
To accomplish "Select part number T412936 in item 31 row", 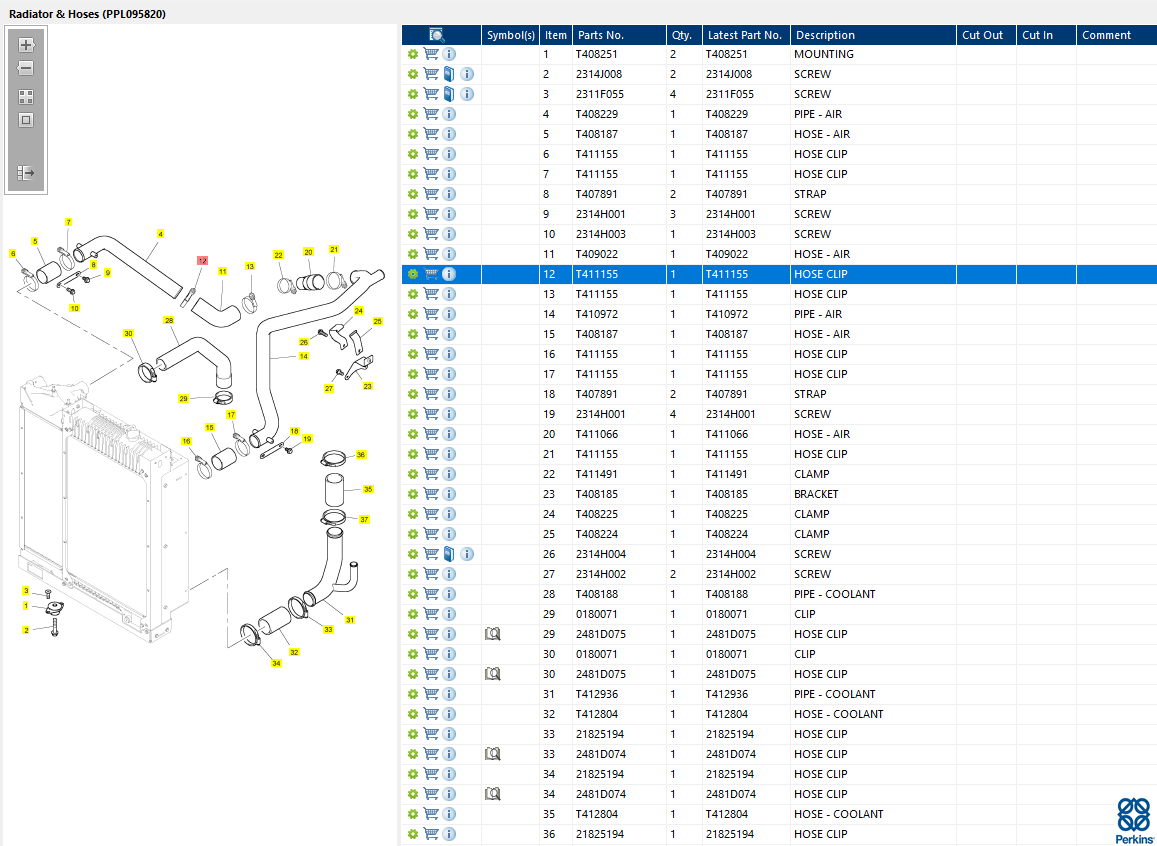I will click(597, 694).
